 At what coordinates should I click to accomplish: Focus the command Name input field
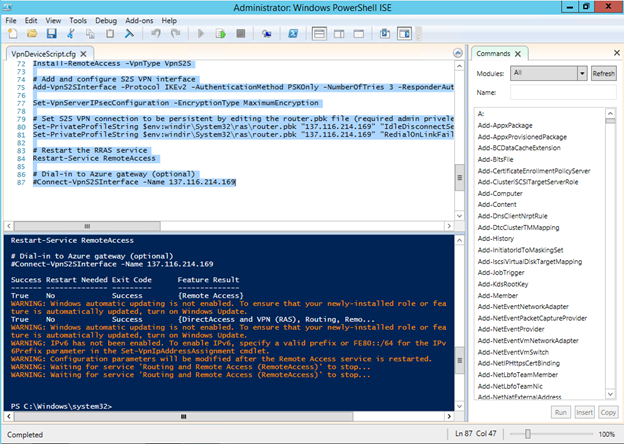pyautogui.click(x=563, y=92)
